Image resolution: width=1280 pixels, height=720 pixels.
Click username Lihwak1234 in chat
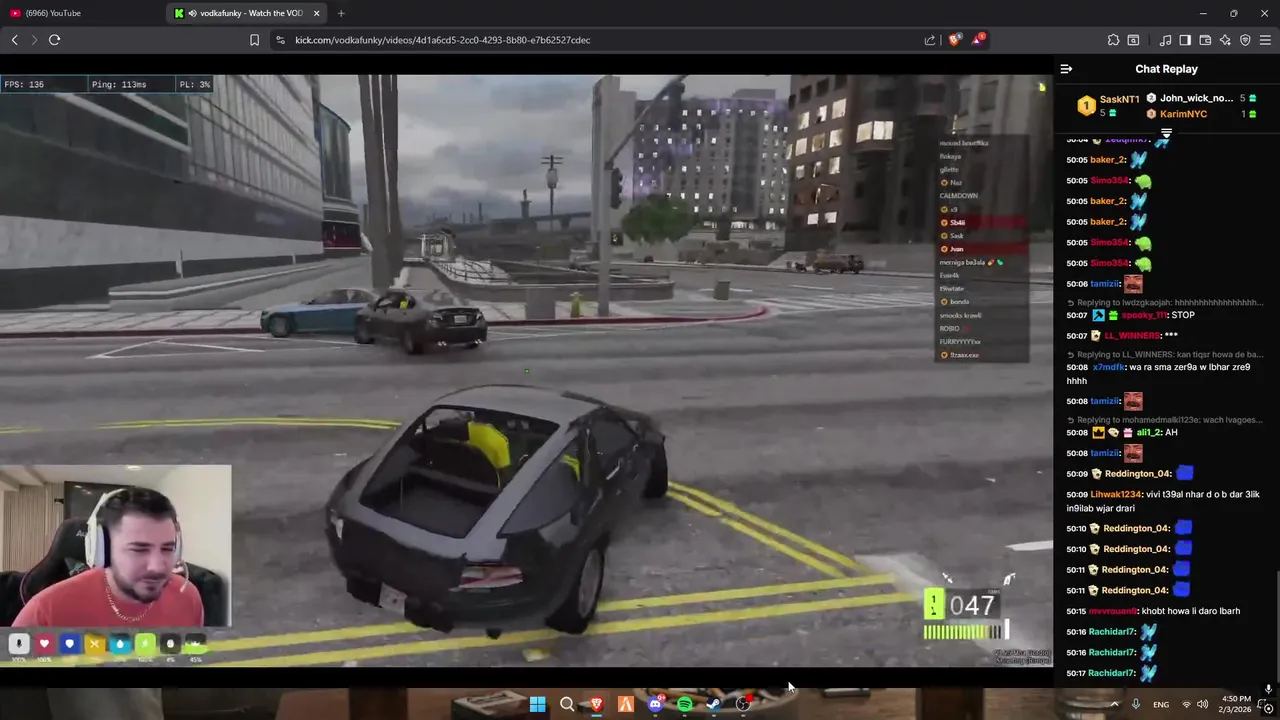click(1116, 494)
